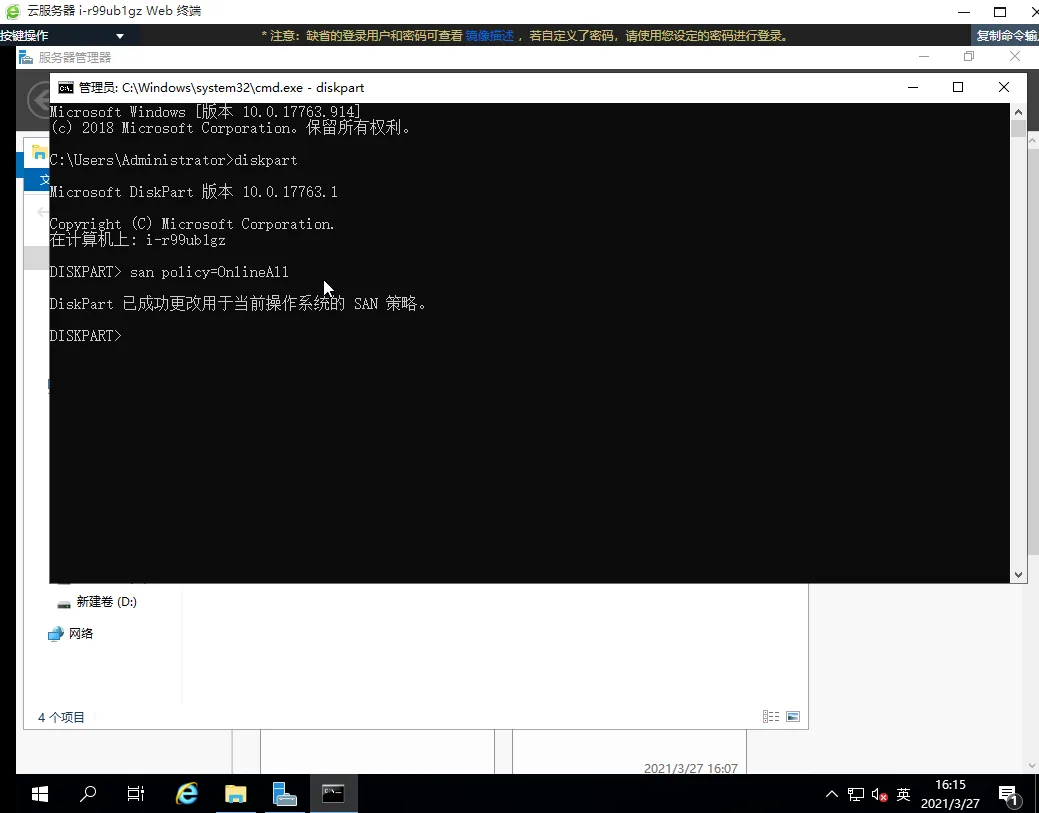Open the notification center icon
Viewport: 1039px width, 813px height.
[1010, 795]
